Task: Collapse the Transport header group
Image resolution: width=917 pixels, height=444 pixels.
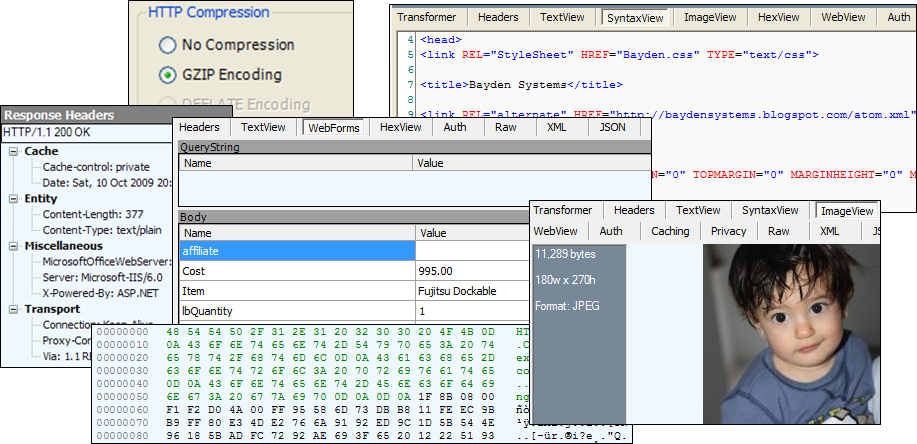Action: click(x=14, y=309)
